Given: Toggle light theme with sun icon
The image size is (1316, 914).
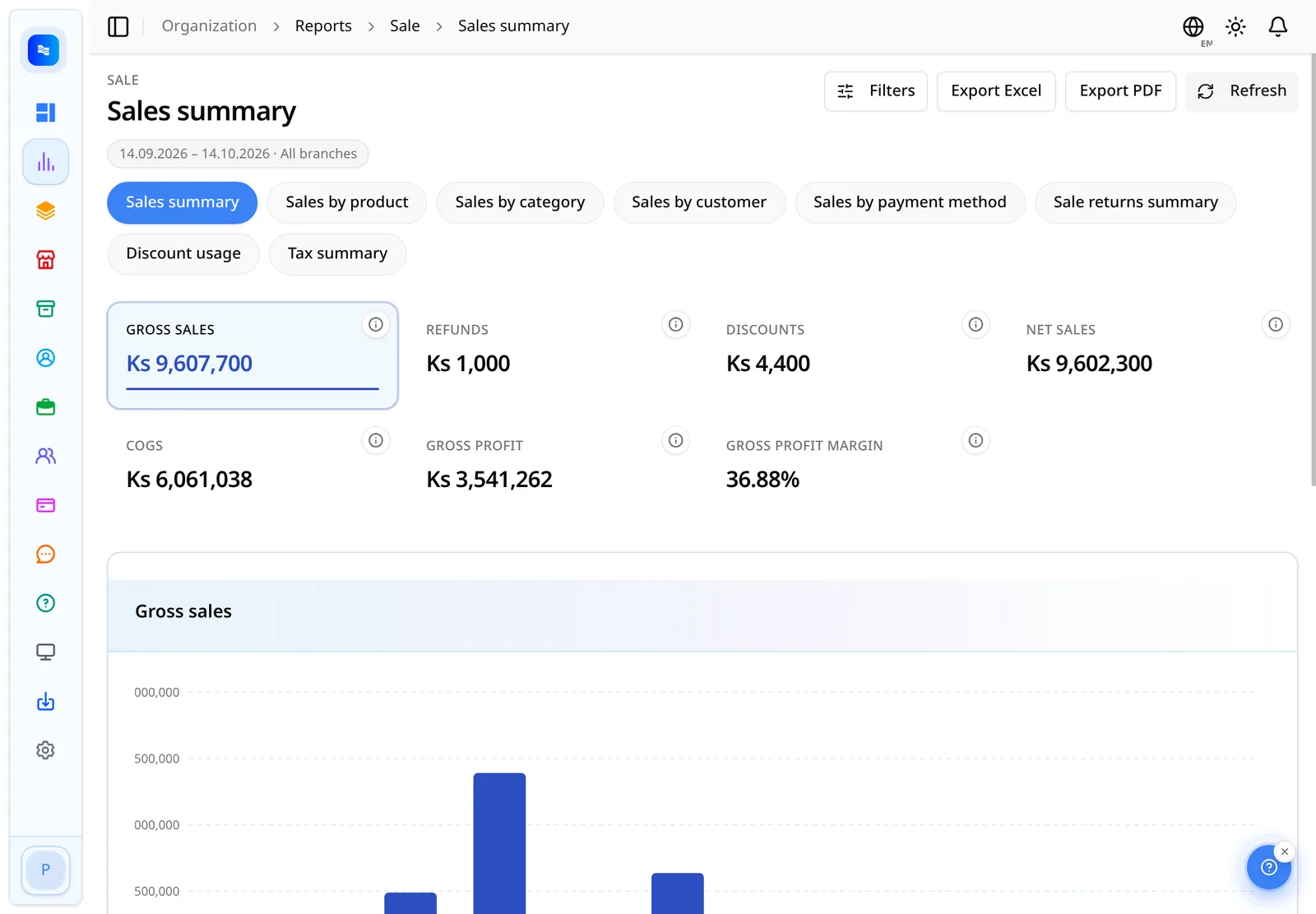Looking at the screenshot, I should click(1235, 27).
